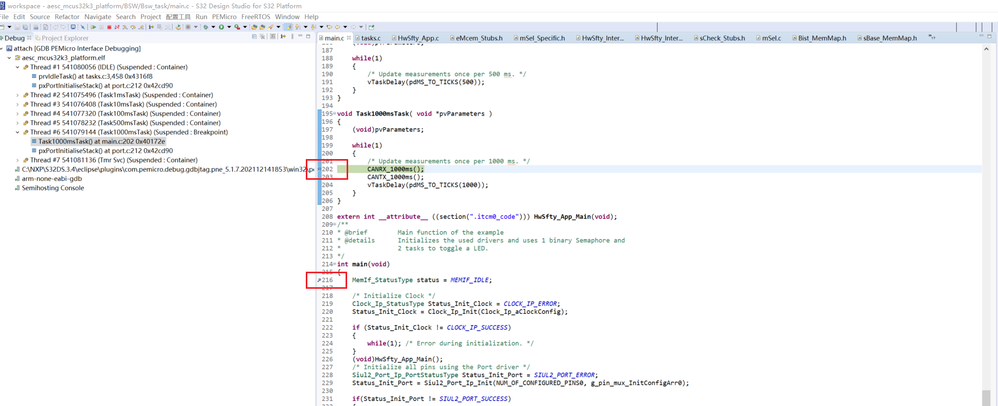Switch to the tasks.c editor tab
This screenshot has width=998, height=406.
tap(370, 38)
